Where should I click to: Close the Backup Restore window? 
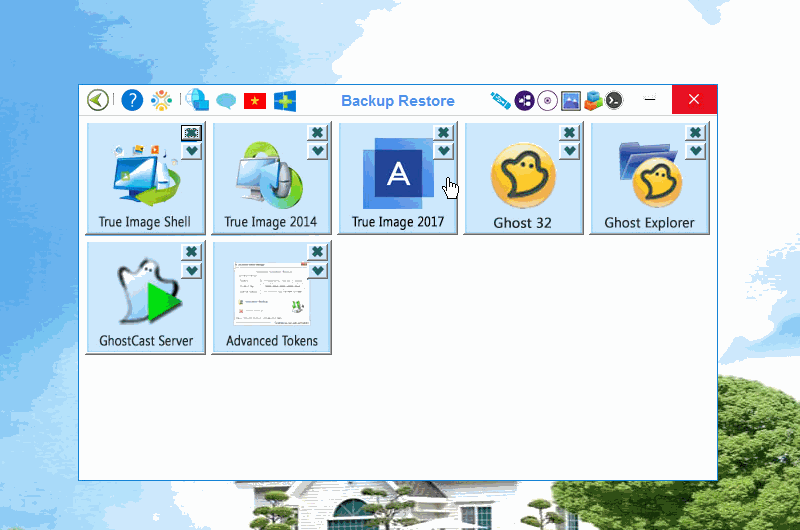694,99
